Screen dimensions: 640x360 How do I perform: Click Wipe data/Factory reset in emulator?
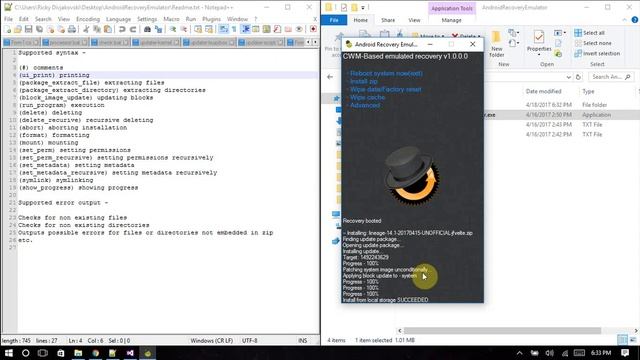pos(385,89)
